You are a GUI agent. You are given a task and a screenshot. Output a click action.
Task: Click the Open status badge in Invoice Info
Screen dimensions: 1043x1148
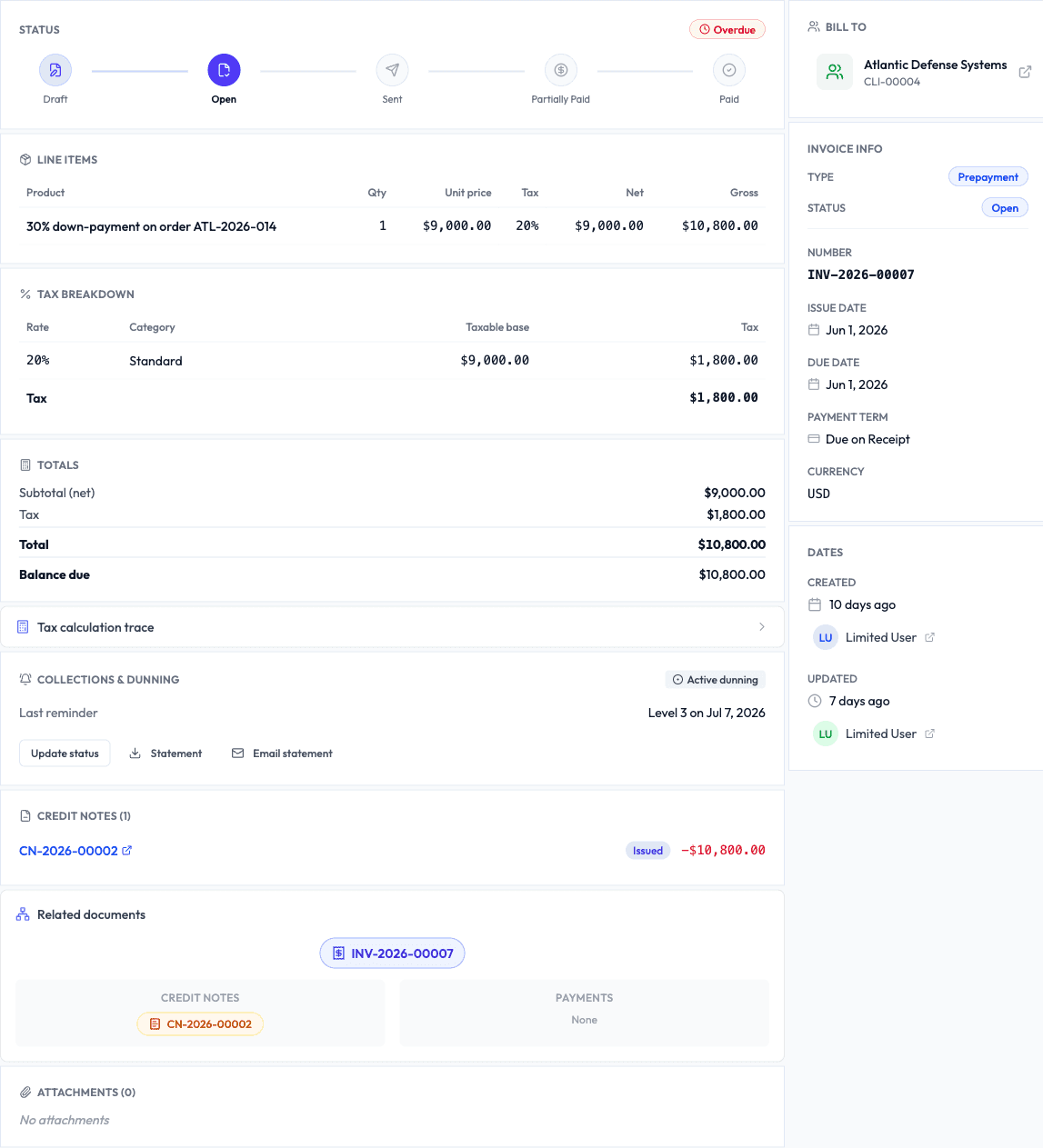pyautogui.click(x=1005, y=208)
